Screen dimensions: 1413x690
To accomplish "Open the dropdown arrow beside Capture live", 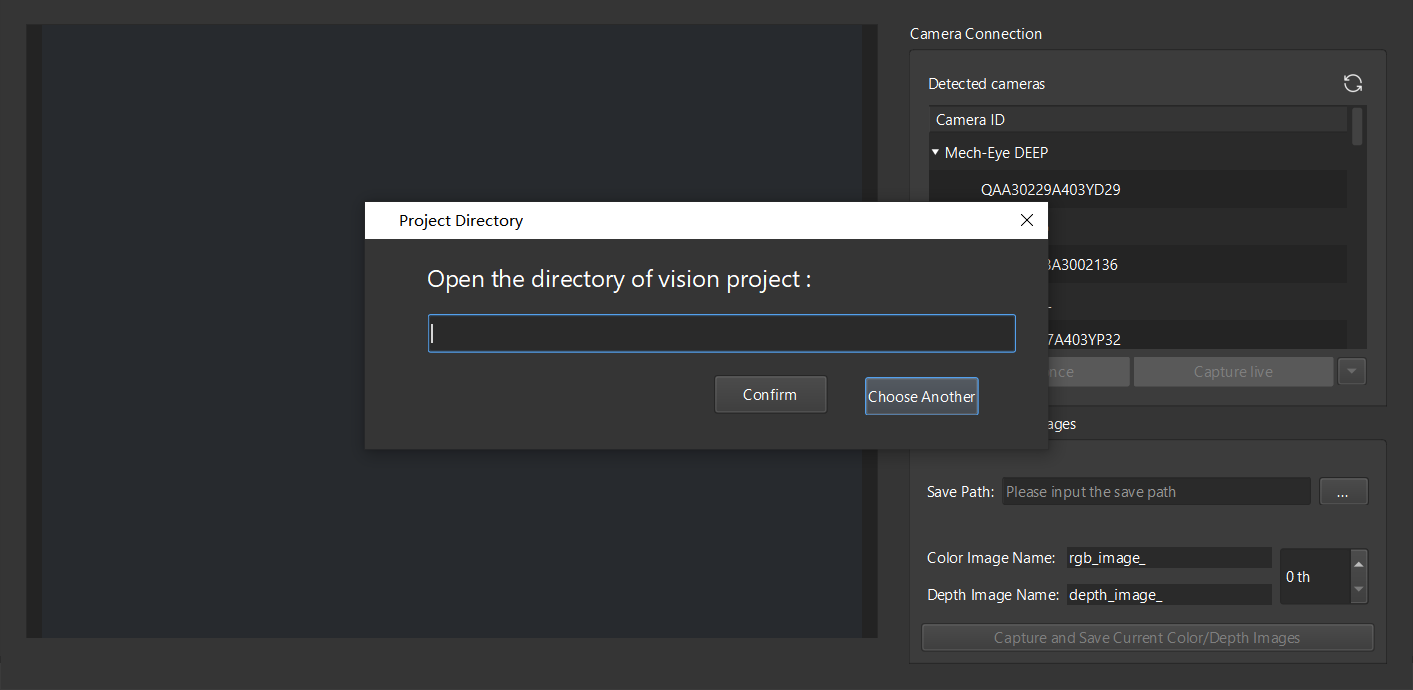I will coord(1352,372).
